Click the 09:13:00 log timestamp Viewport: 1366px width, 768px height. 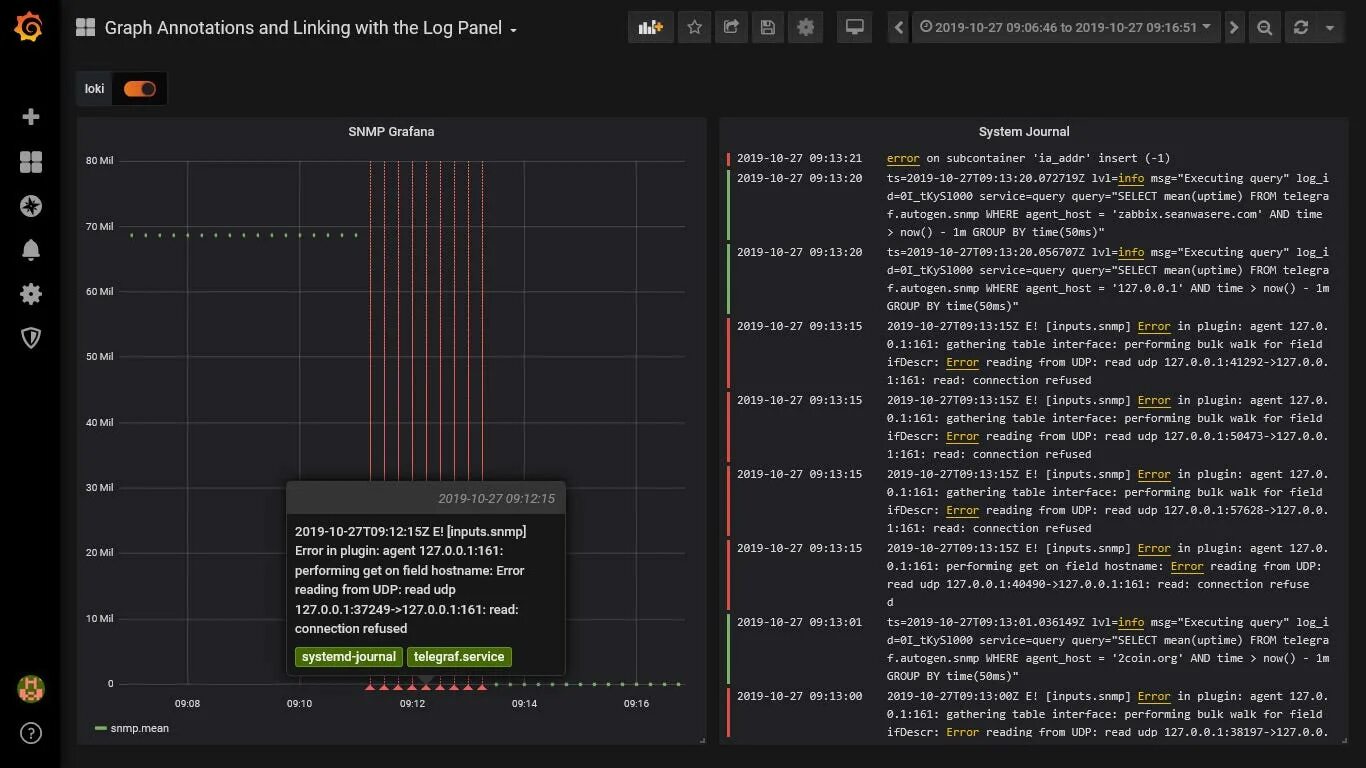pyautogui.click(x=799, y=696)
